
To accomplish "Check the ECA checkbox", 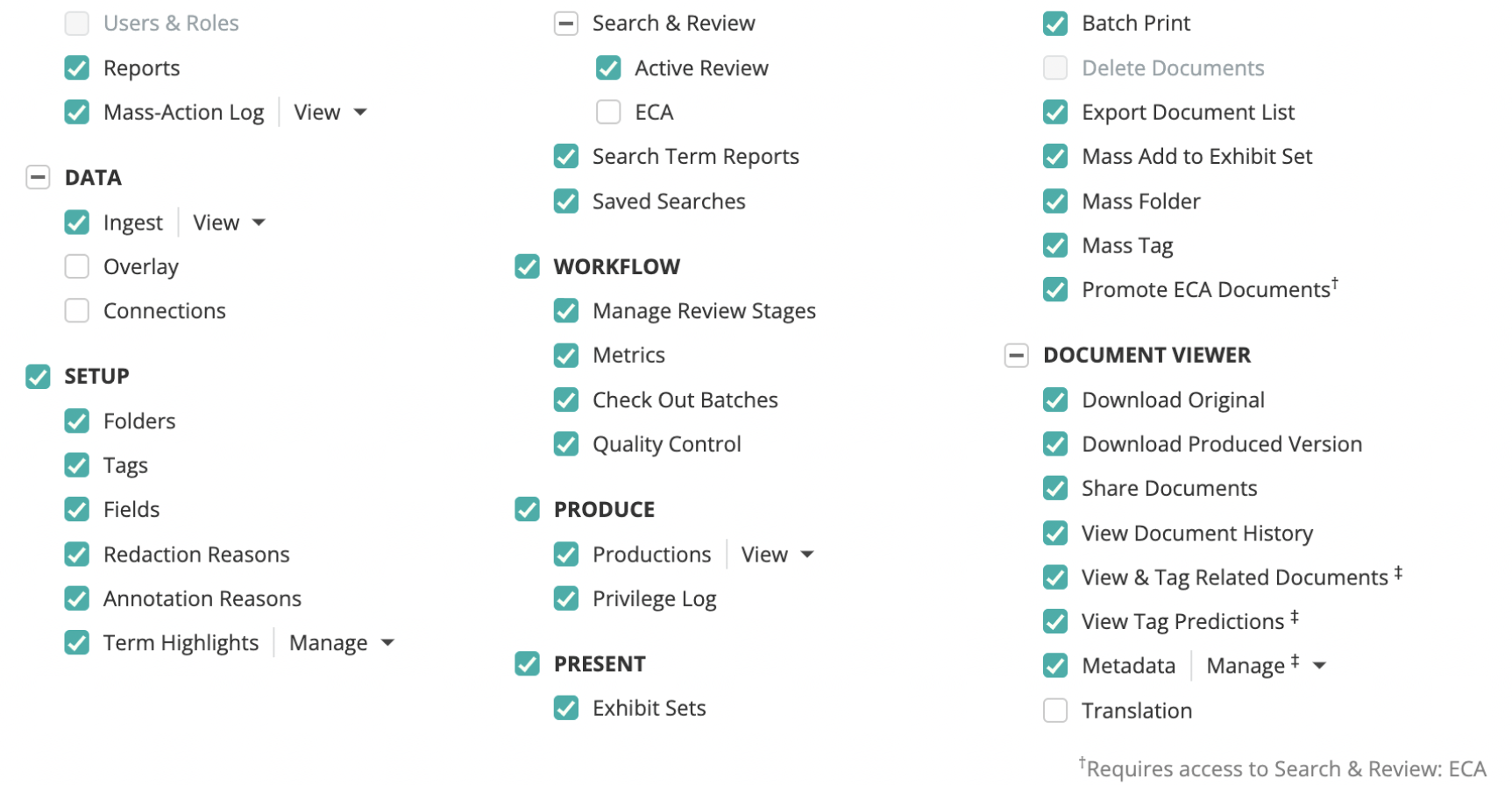I will [x=608, y=112].
